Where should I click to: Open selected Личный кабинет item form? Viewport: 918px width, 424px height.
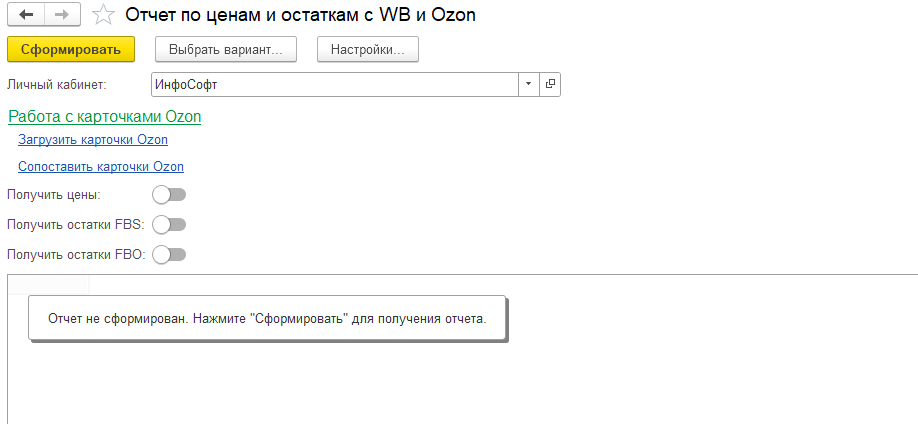(550, 84)
